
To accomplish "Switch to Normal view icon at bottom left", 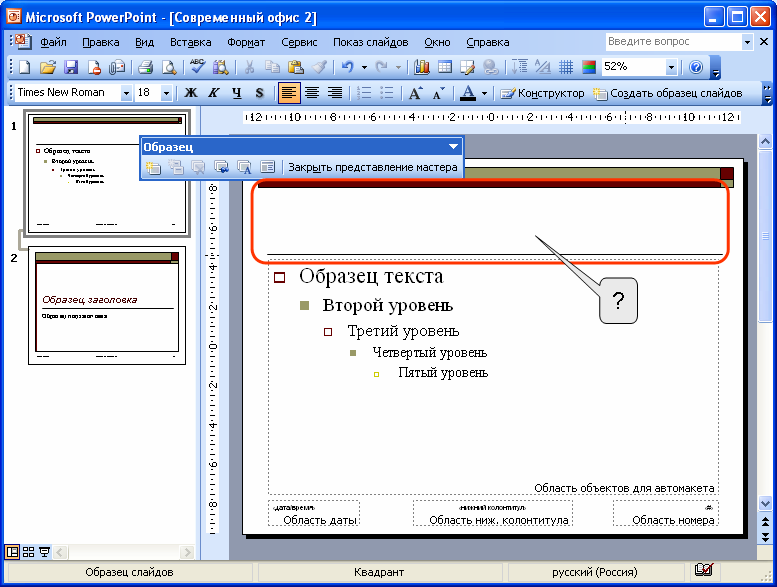I will click(12, 552).
